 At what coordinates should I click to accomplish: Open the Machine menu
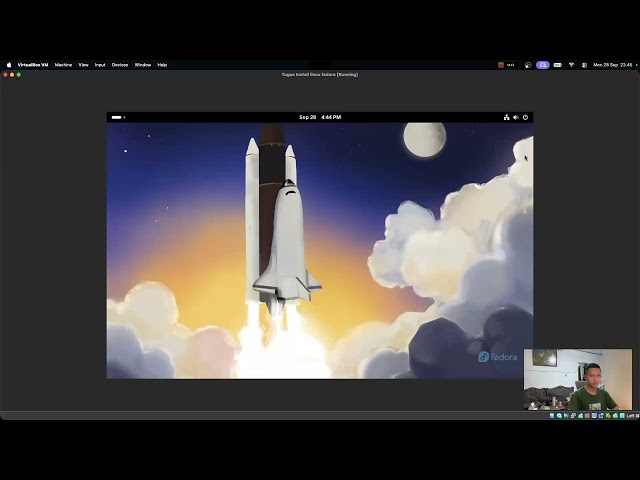pos(63,65)
